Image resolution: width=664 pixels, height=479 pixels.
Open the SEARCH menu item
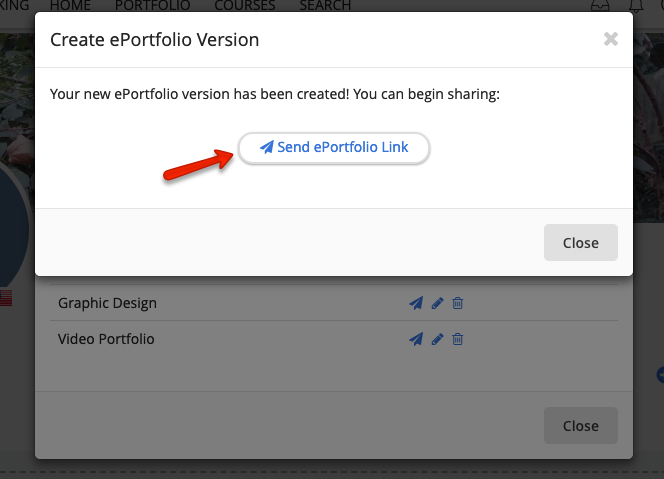click(x=325, y=6)
